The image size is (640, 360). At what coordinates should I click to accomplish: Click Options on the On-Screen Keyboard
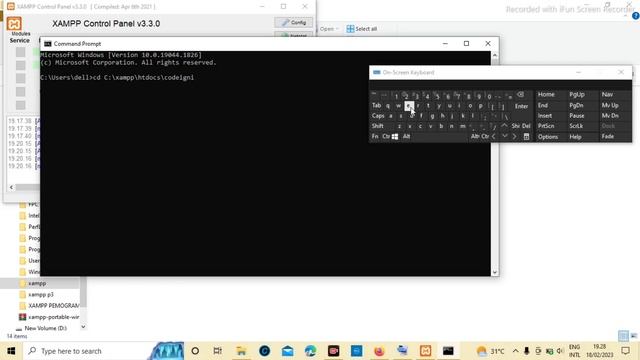click(548, 137)
